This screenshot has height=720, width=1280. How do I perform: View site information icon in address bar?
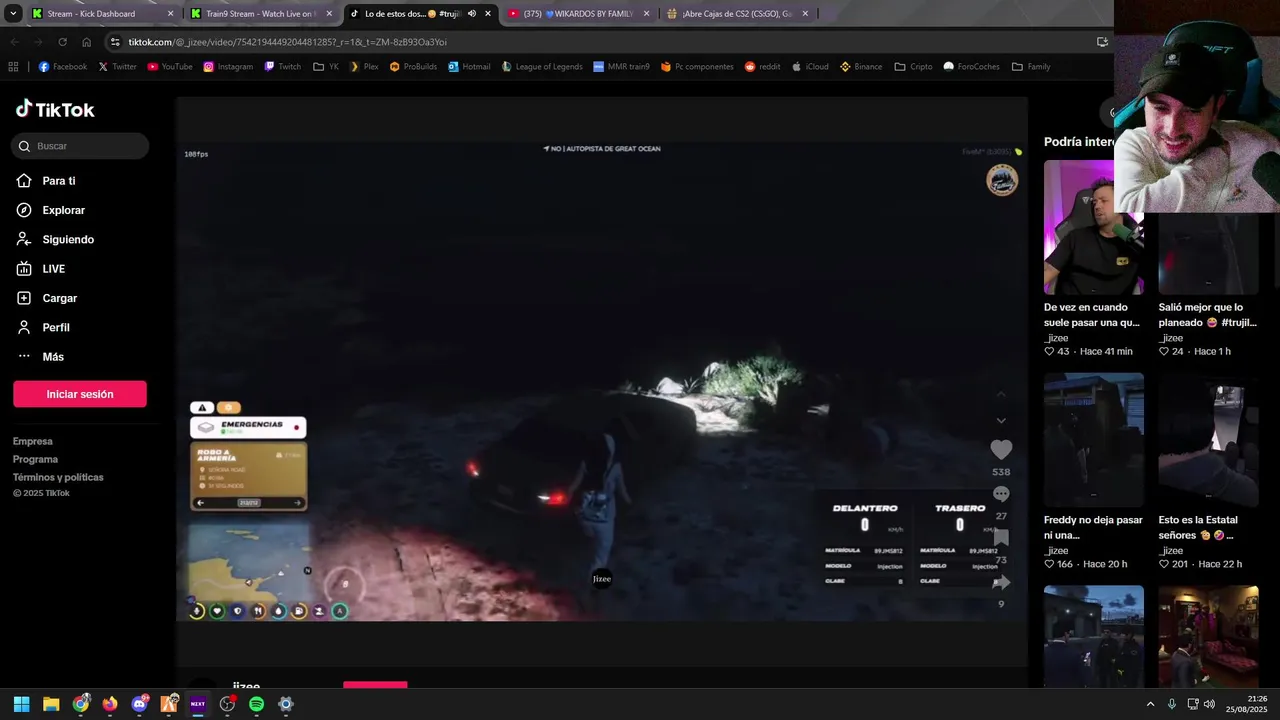[115, 42]
